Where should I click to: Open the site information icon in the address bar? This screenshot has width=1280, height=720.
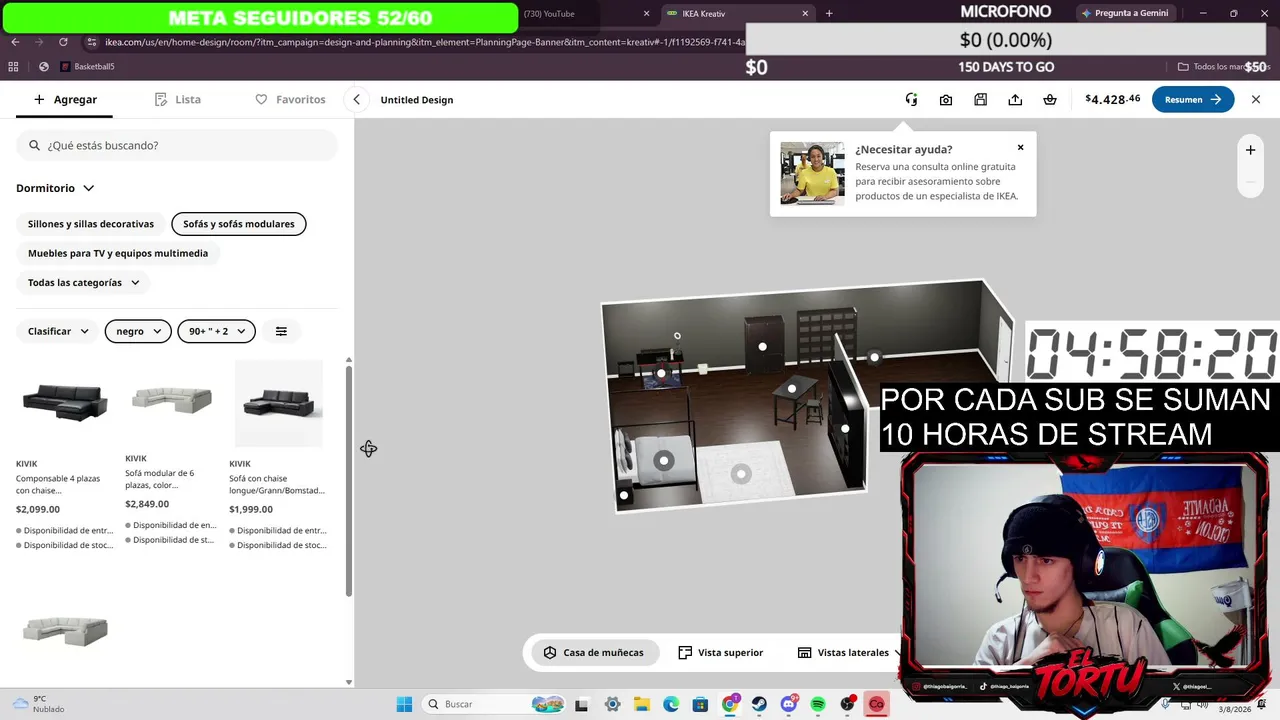(91, 42)
